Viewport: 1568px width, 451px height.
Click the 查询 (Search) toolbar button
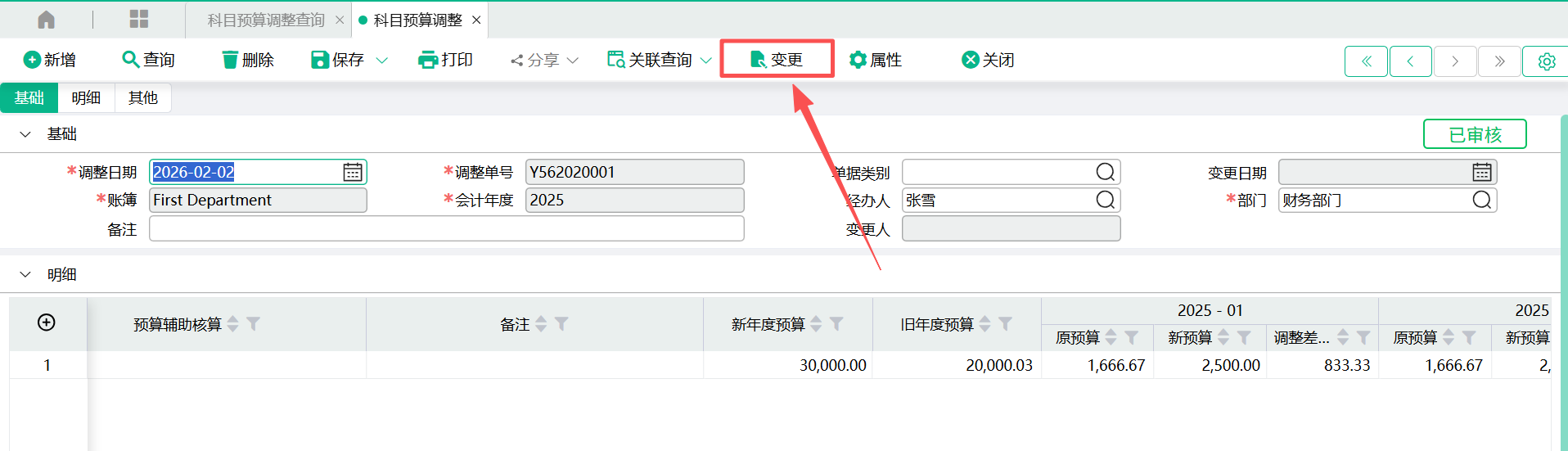(x=148, y=60)
